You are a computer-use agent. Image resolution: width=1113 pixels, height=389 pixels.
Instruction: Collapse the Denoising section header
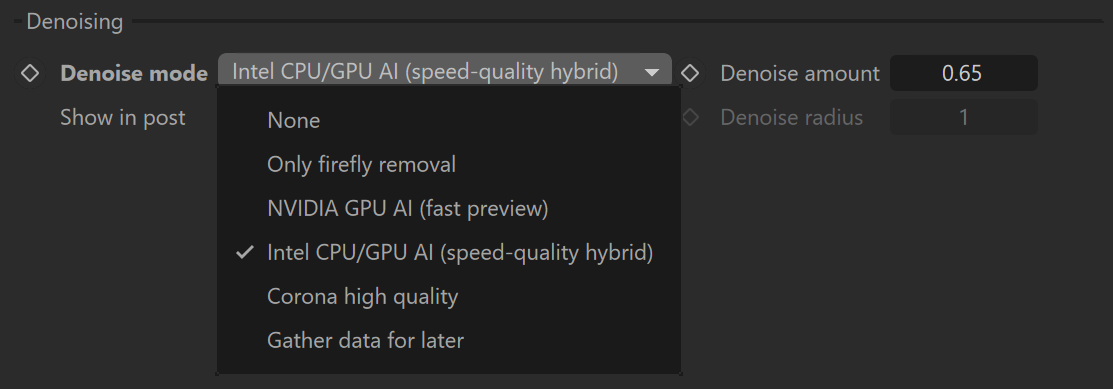[75, 22]
